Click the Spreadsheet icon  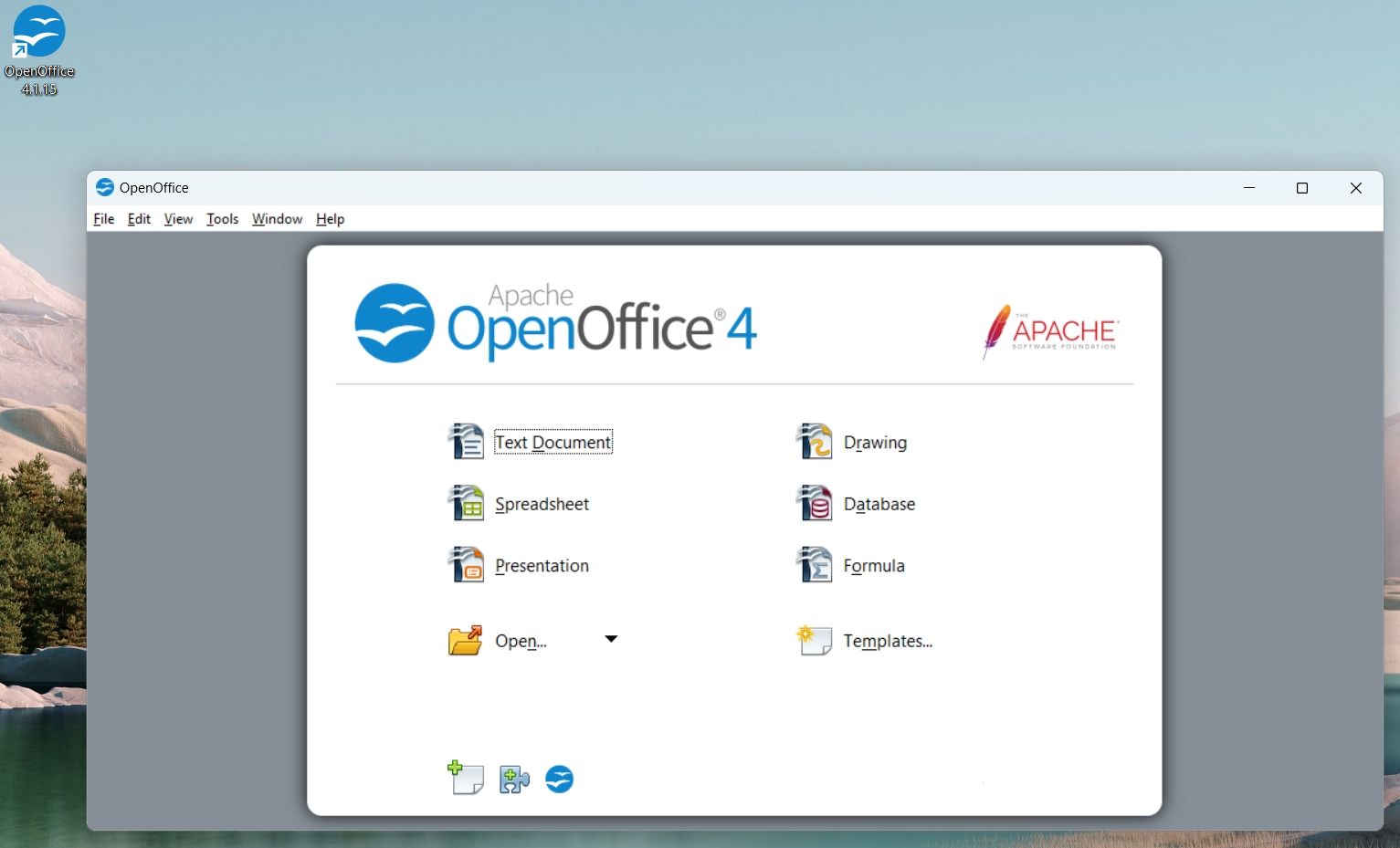[x=466, y=503]
